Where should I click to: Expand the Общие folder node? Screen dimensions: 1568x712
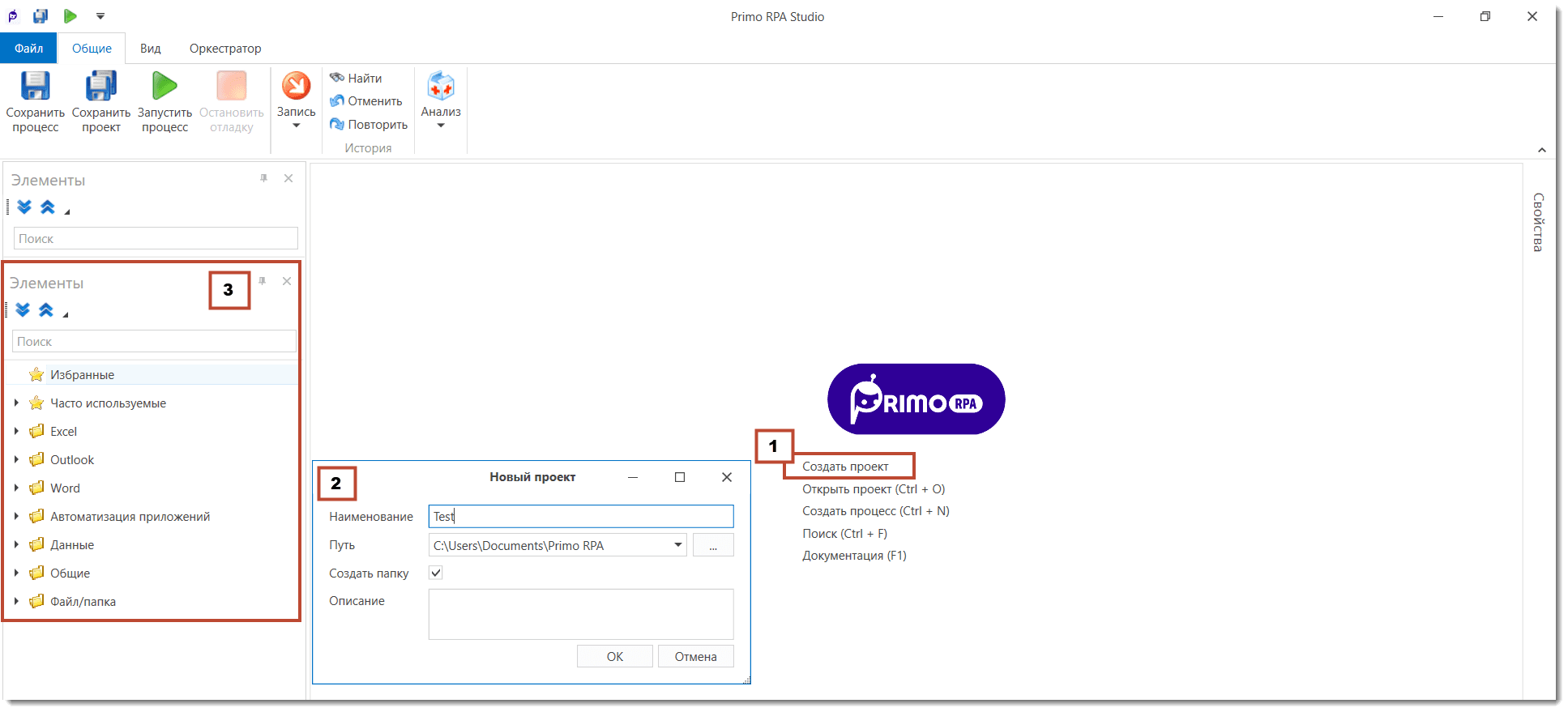pos(16,573)
